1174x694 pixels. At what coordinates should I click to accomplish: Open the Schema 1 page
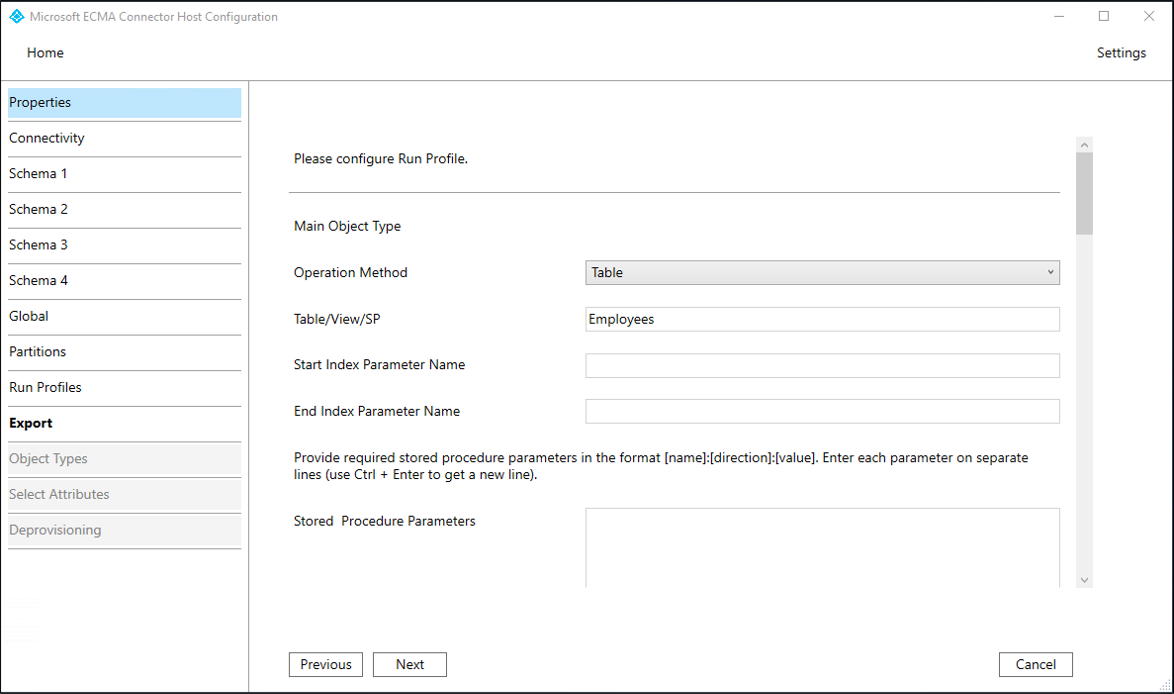[124, 174]
